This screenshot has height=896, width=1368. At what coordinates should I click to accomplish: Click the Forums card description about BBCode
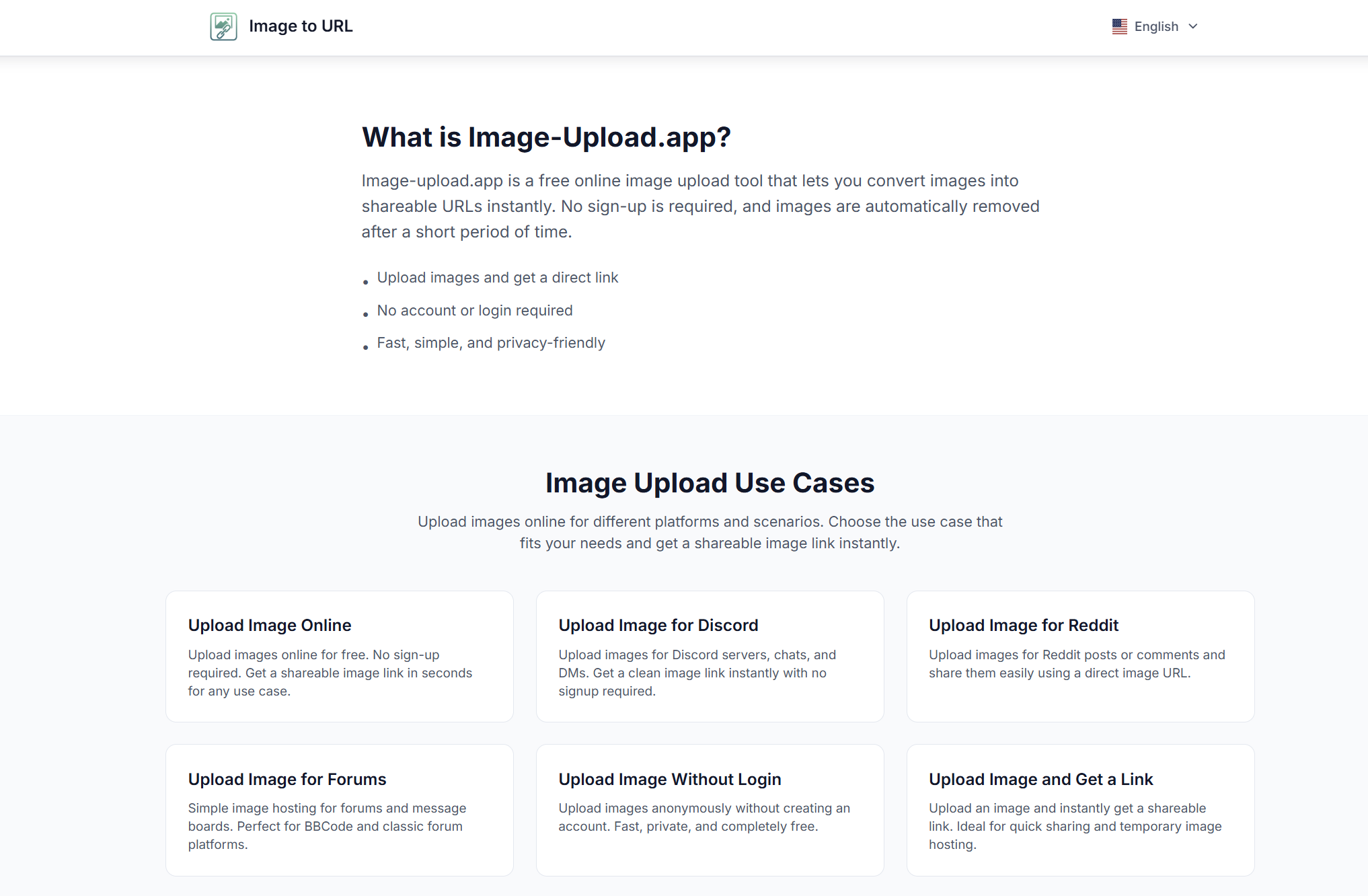coord(327,826)
